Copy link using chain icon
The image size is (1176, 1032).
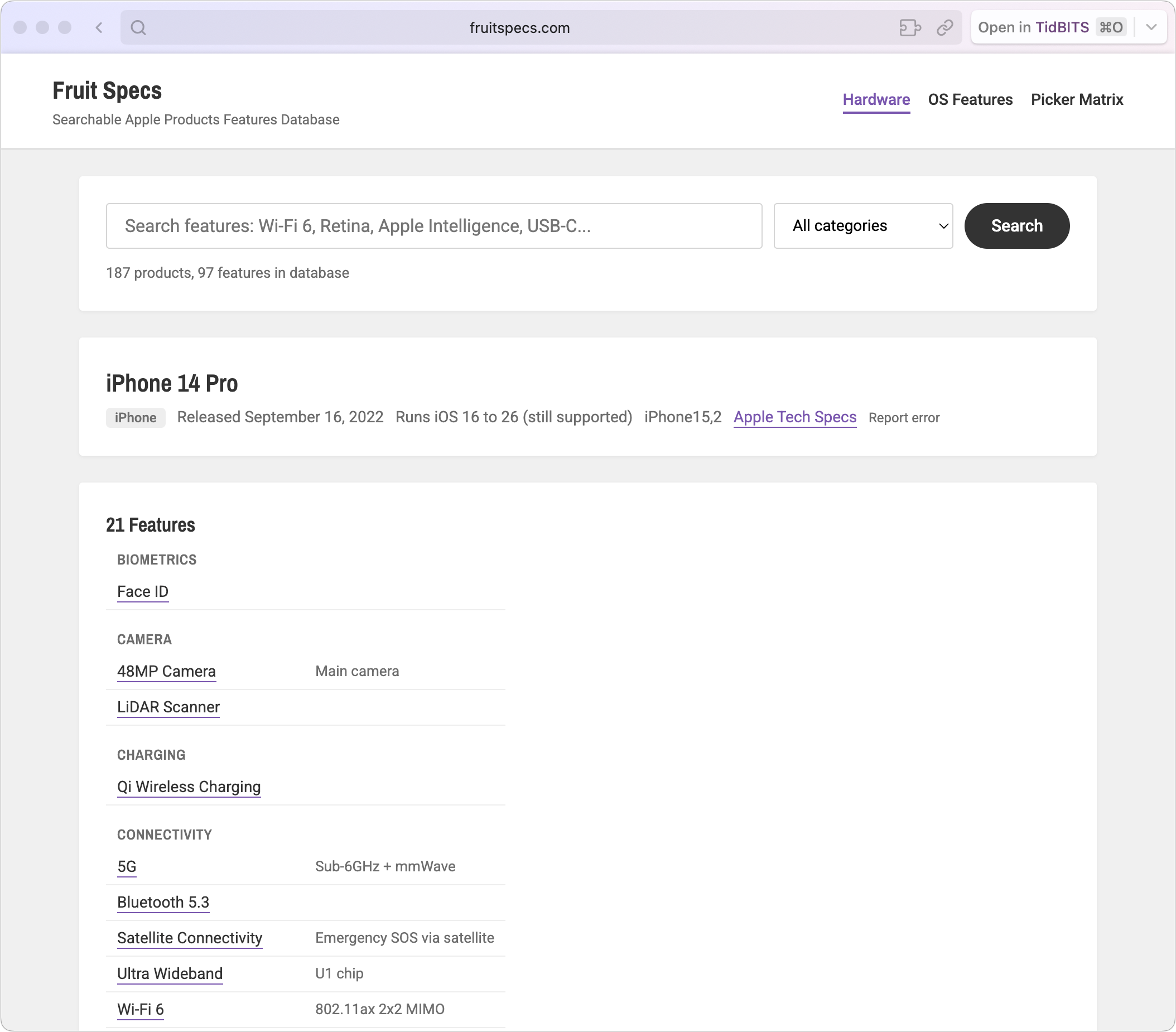tap(944, 27)
